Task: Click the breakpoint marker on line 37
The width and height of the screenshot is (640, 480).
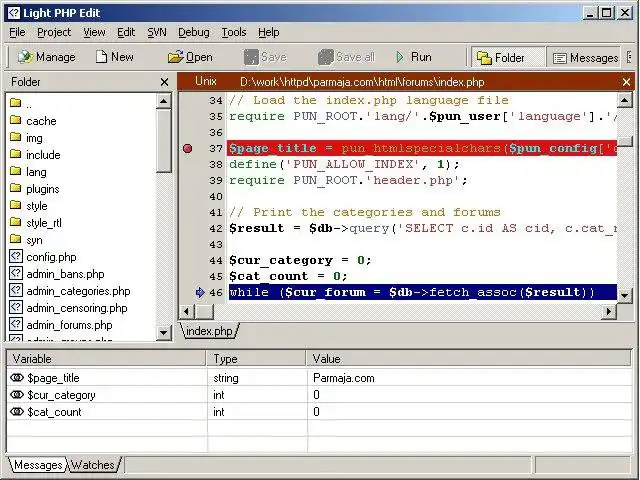Action: pos(188,148)
